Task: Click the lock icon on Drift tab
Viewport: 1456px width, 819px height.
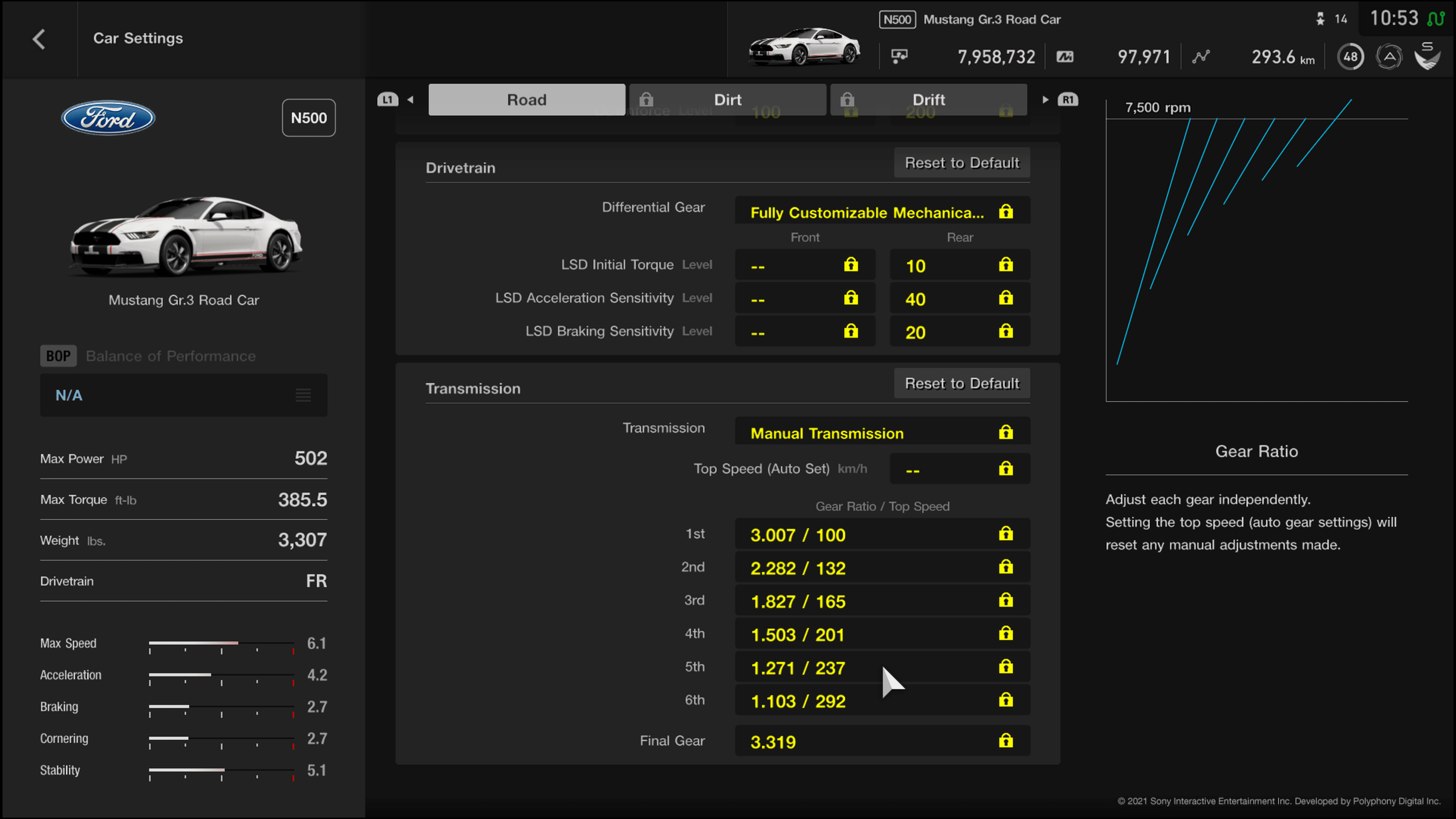Action: [x=847, y=99]
